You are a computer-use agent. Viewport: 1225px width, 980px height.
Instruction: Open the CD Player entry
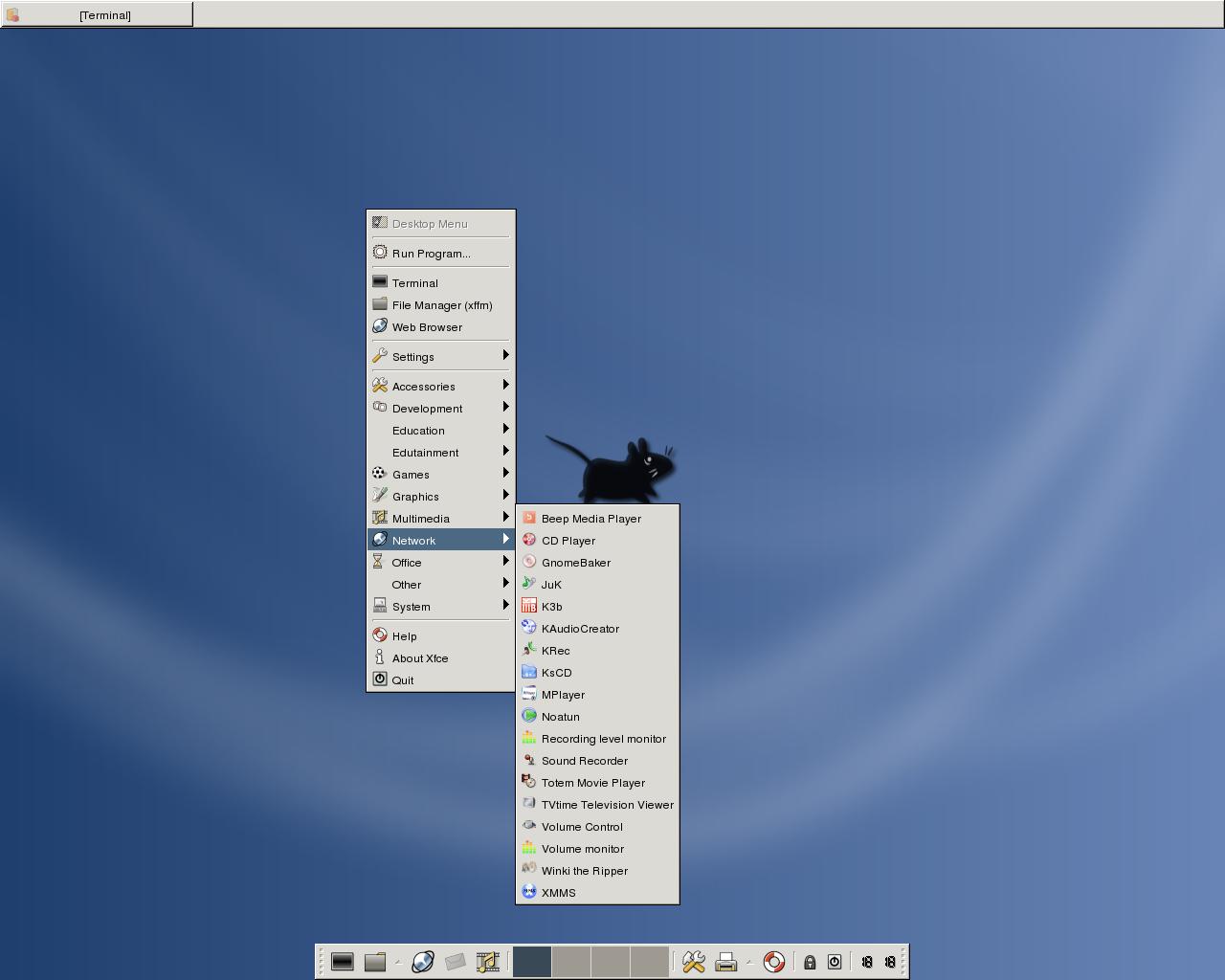pyautogui.click(x=597, y=540)
